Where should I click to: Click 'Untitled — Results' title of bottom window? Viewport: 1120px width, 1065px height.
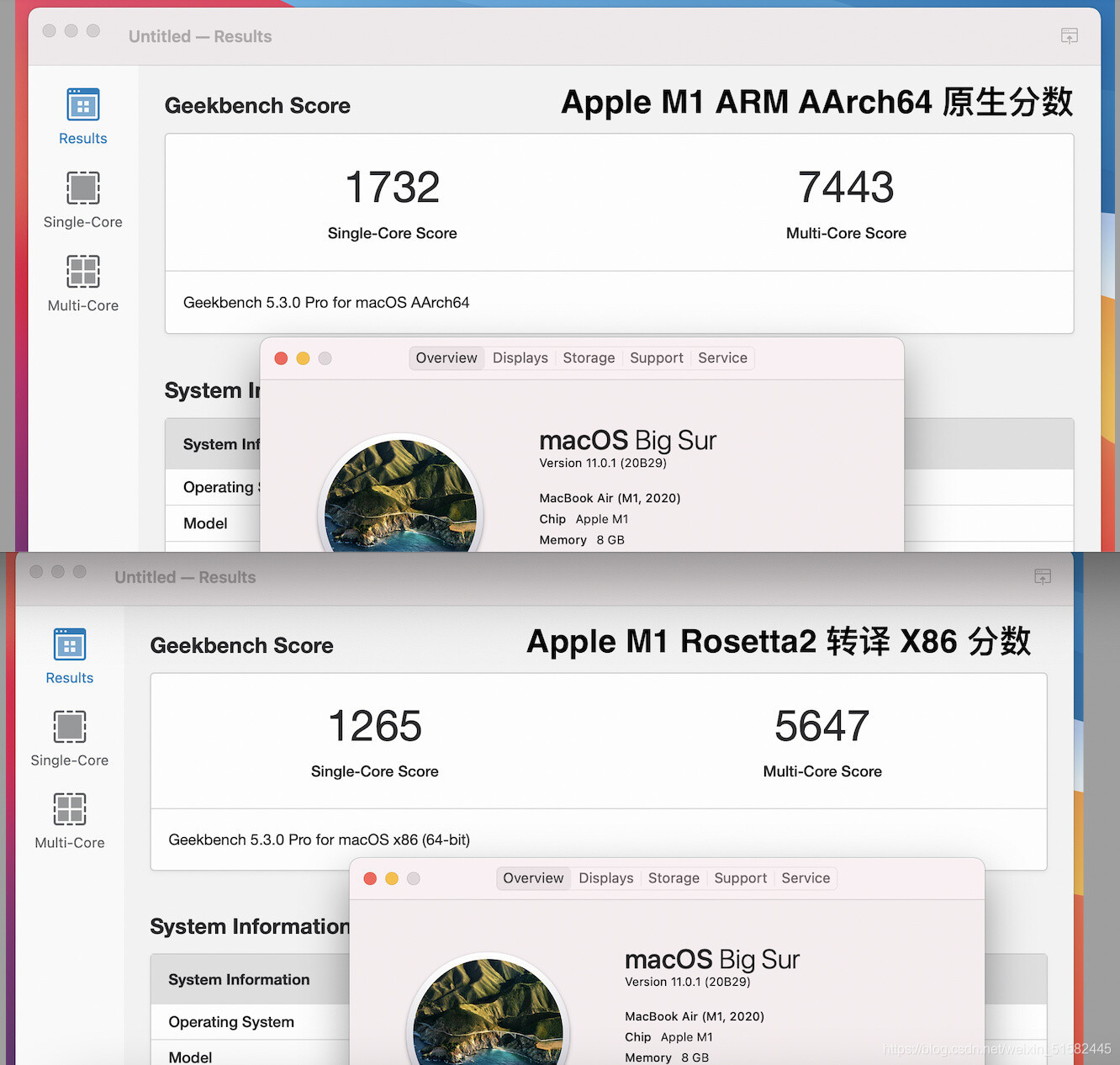click(185, 577)
